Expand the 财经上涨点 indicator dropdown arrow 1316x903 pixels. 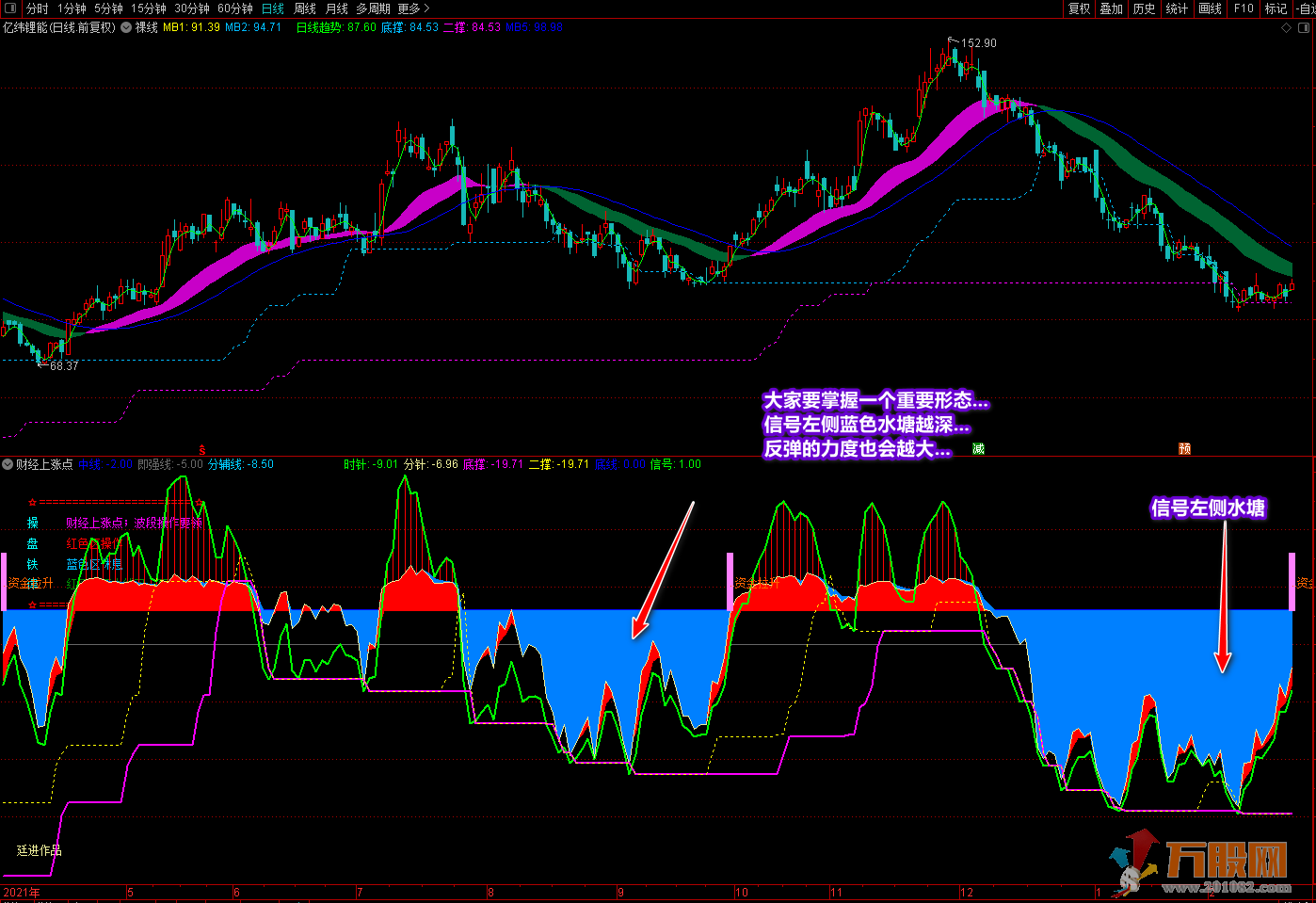coord(8,464)
